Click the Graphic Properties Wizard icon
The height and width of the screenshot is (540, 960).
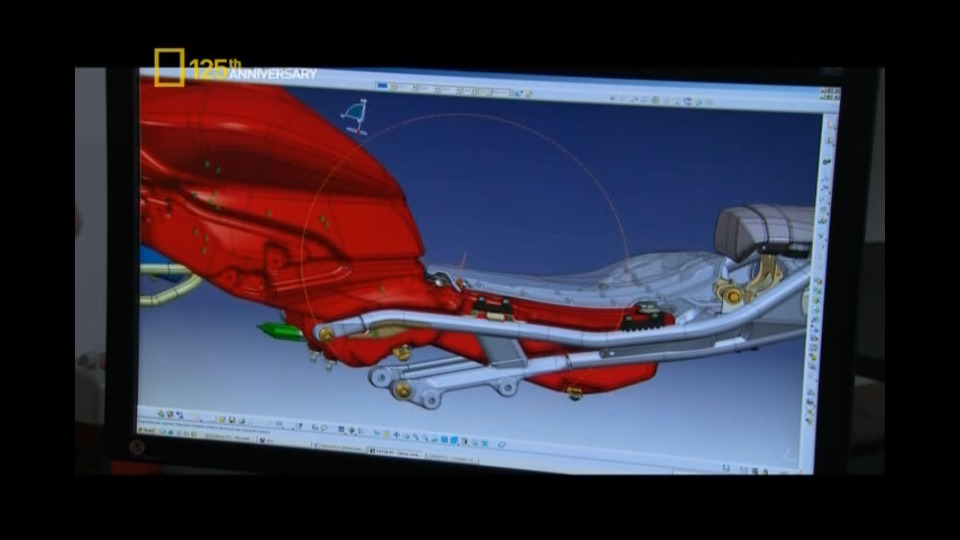tap(528, 94)
